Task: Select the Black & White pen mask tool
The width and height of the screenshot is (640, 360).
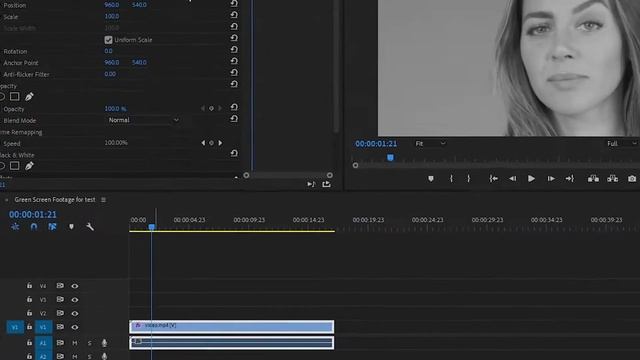Action: pos(29,166)
